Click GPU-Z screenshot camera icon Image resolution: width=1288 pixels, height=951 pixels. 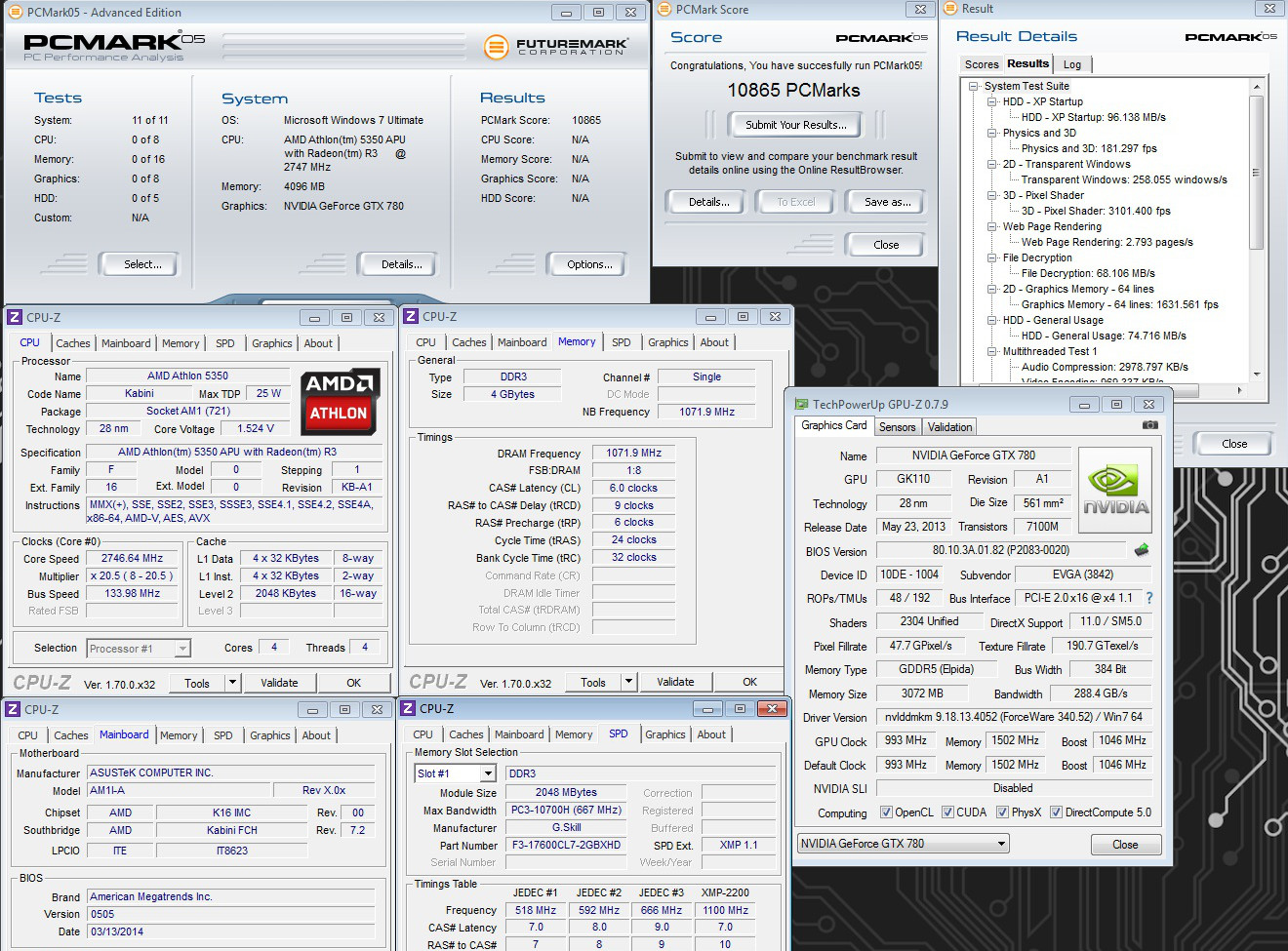[x=1150, y=425]
